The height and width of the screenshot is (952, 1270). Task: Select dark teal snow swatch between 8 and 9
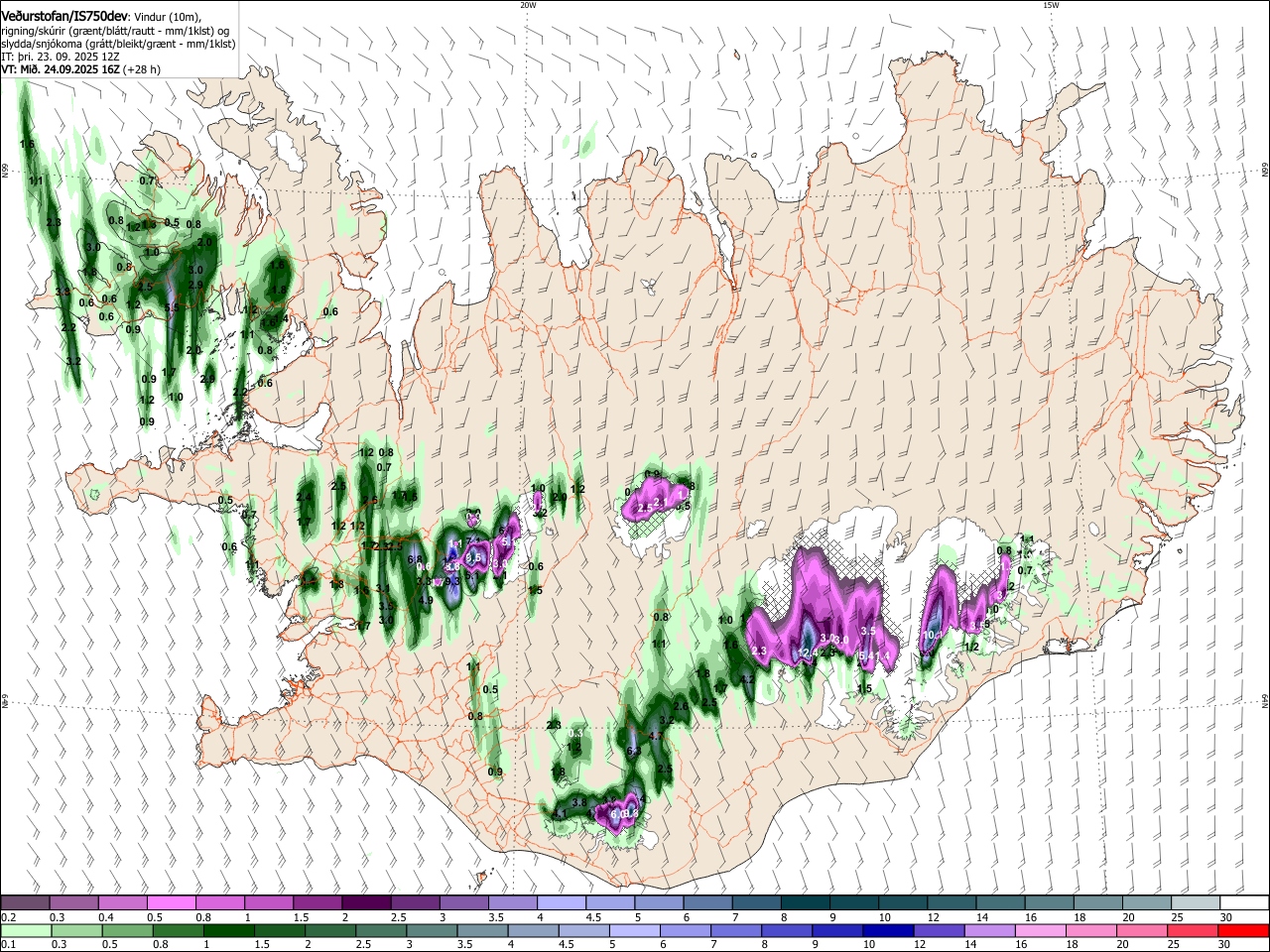tap(804, 903)
